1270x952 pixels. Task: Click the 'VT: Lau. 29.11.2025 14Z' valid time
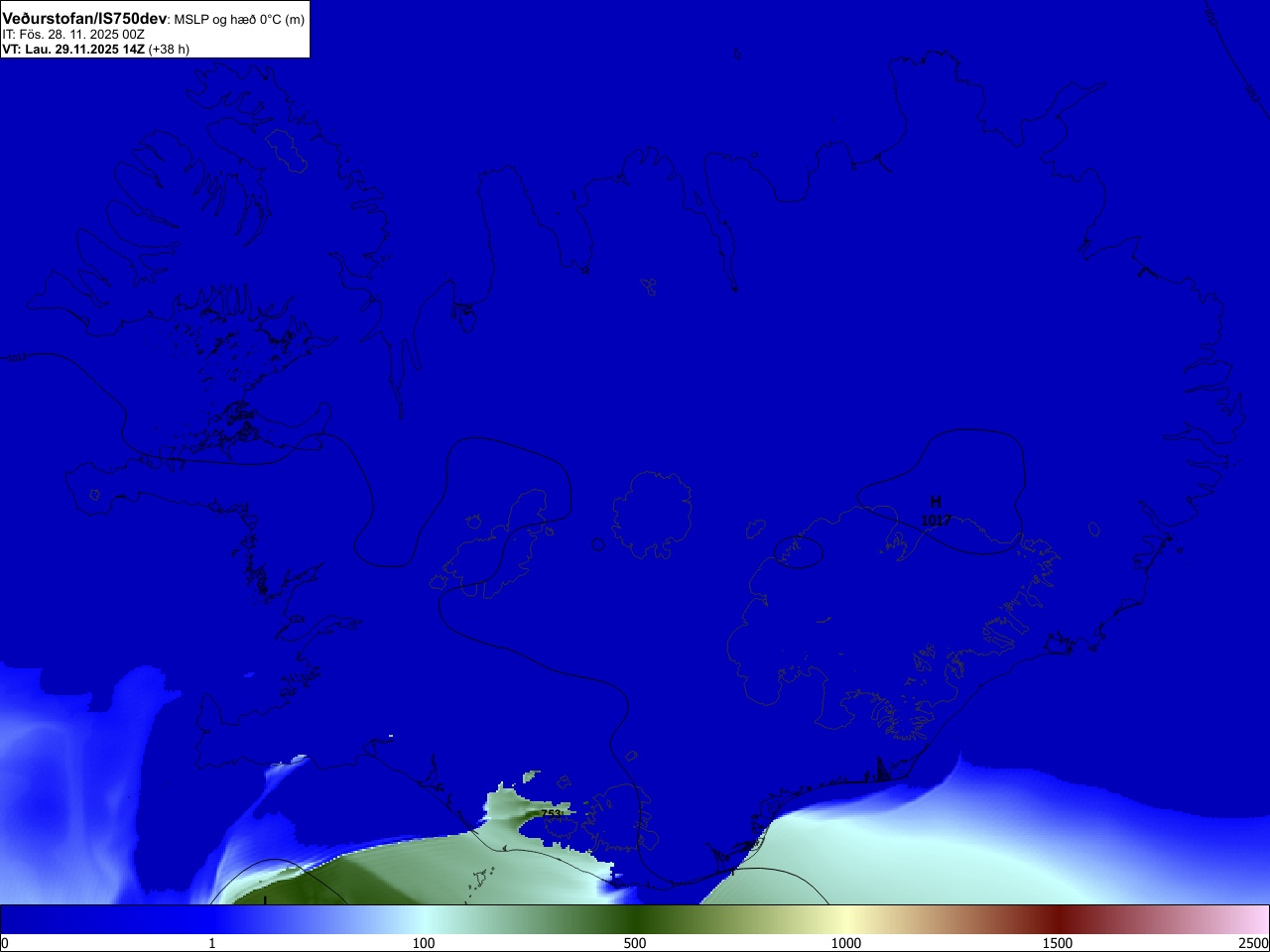click(x=73, y=49)
